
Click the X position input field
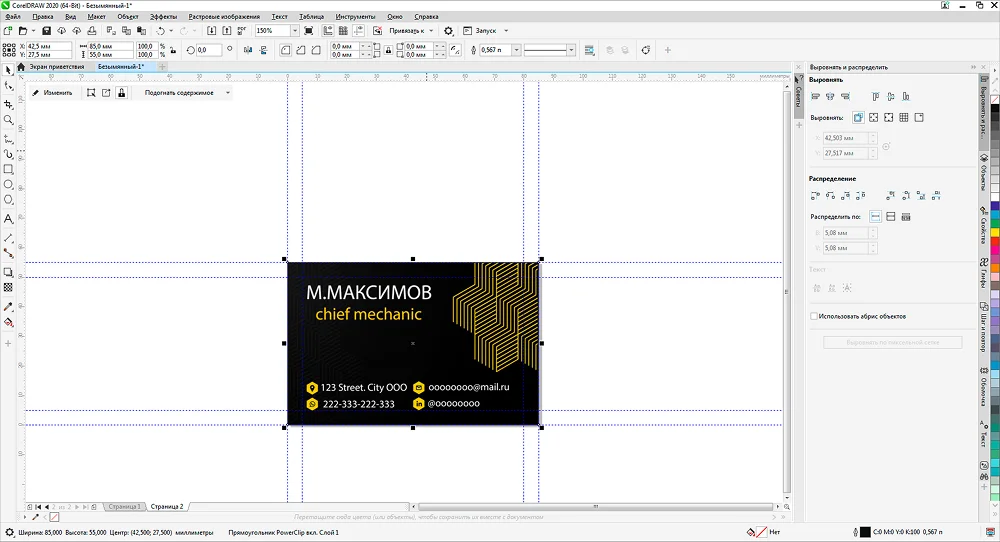click(x=49, y=46)
